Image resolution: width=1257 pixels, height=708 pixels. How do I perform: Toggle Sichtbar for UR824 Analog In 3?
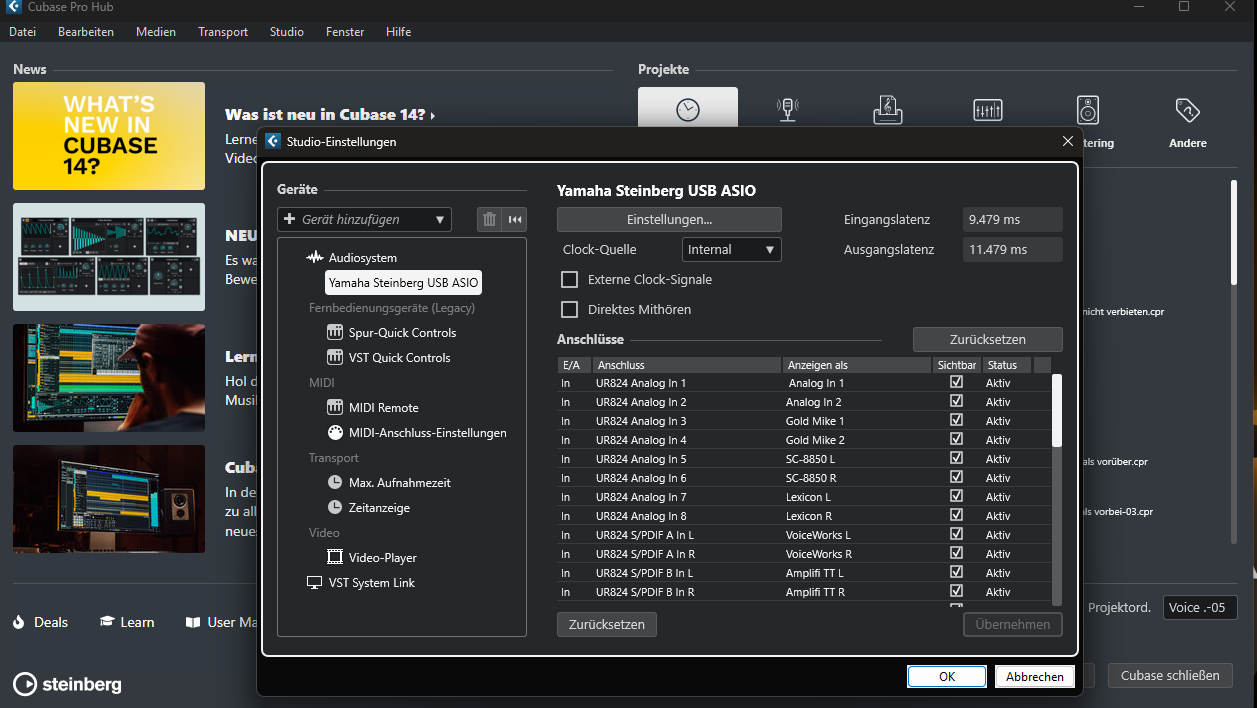(956, 420)
